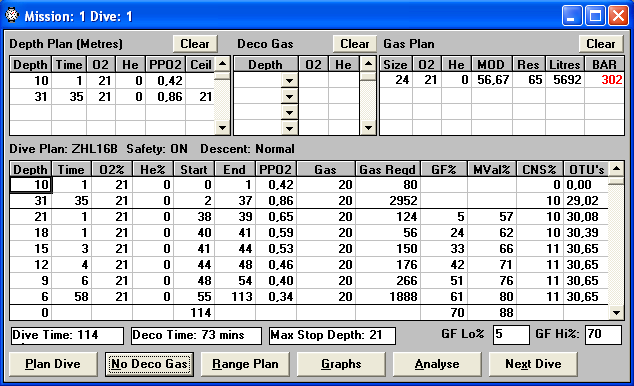
Task: Click PPO2 header in Depth Plan
Action: point(165,65)
